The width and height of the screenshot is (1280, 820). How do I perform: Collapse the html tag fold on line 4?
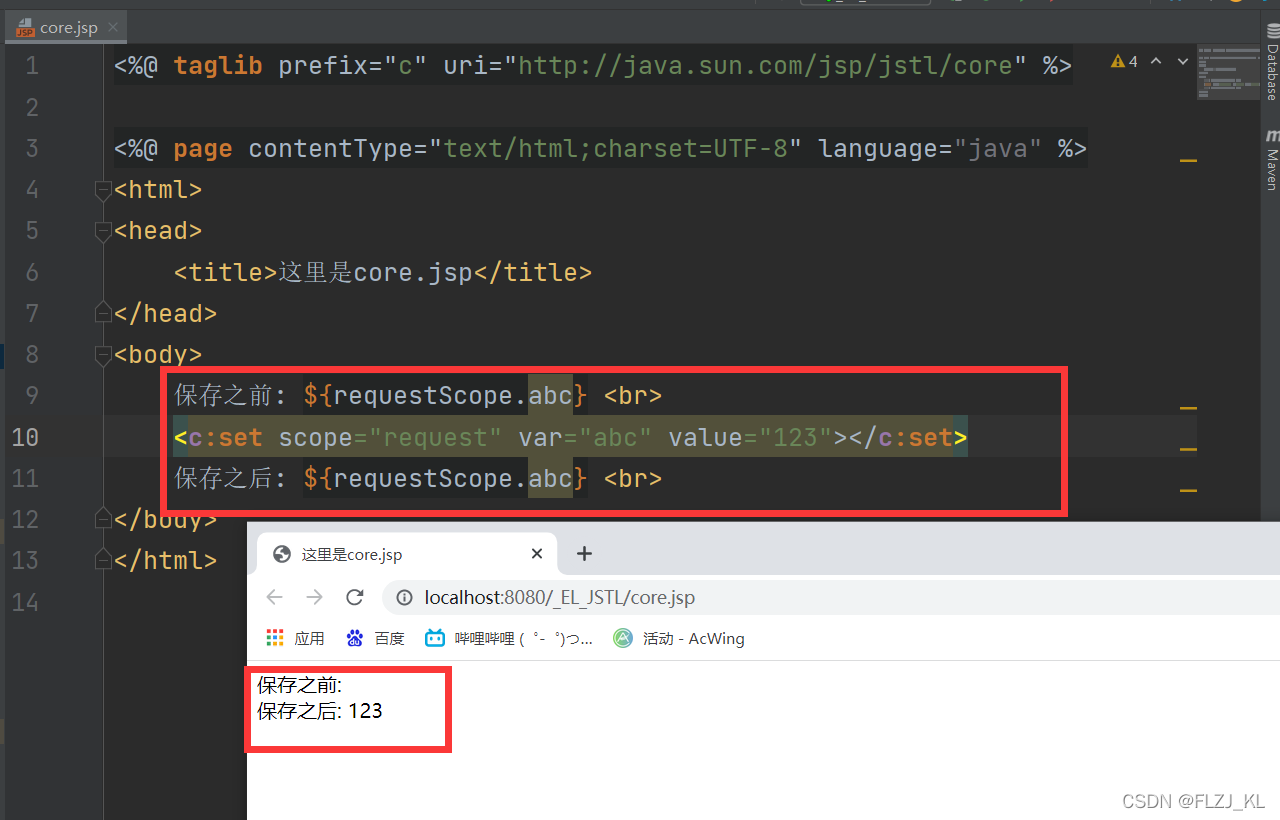pos(101,189)
